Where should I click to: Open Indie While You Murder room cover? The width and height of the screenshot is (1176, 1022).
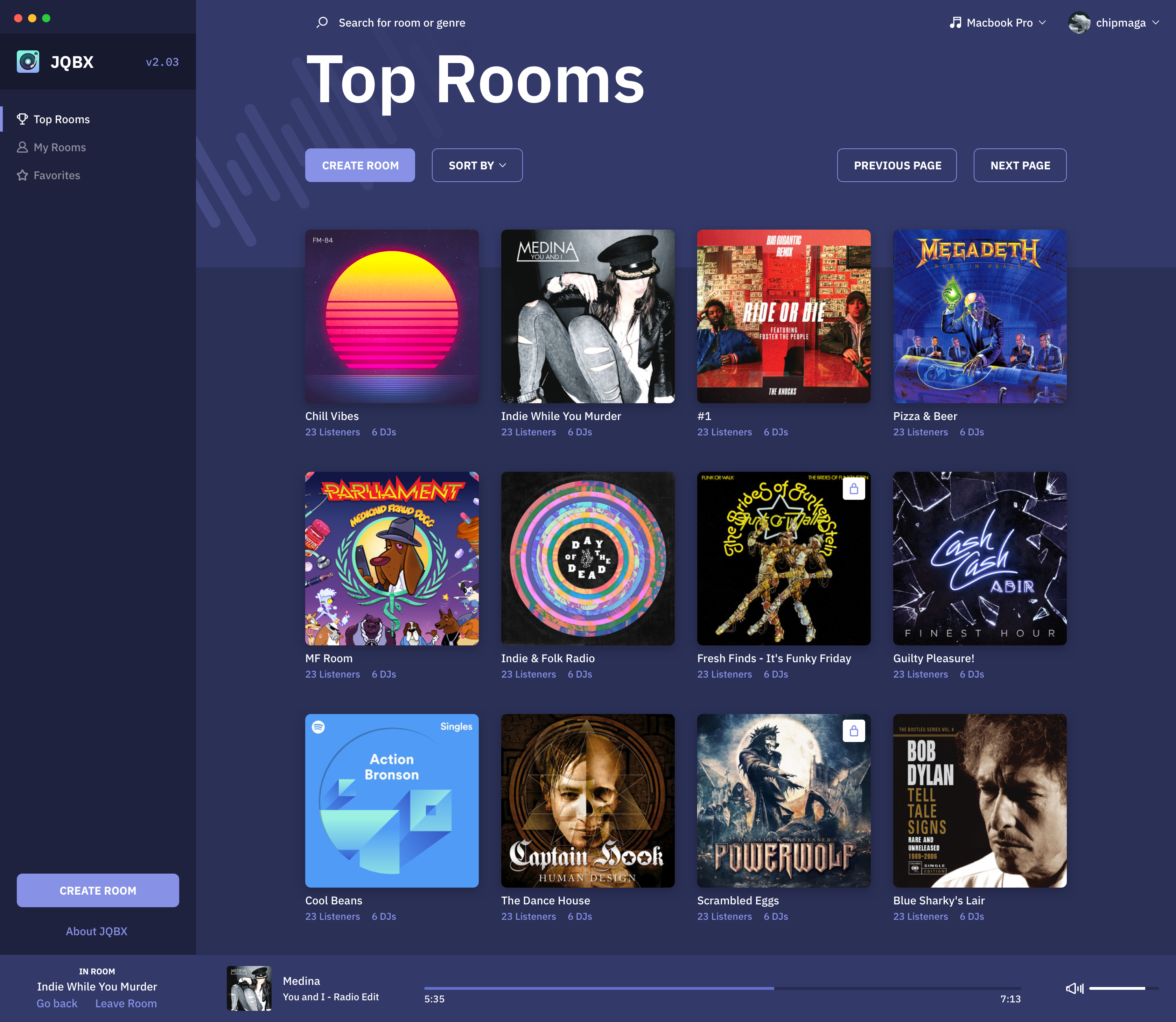coord(587,316)
